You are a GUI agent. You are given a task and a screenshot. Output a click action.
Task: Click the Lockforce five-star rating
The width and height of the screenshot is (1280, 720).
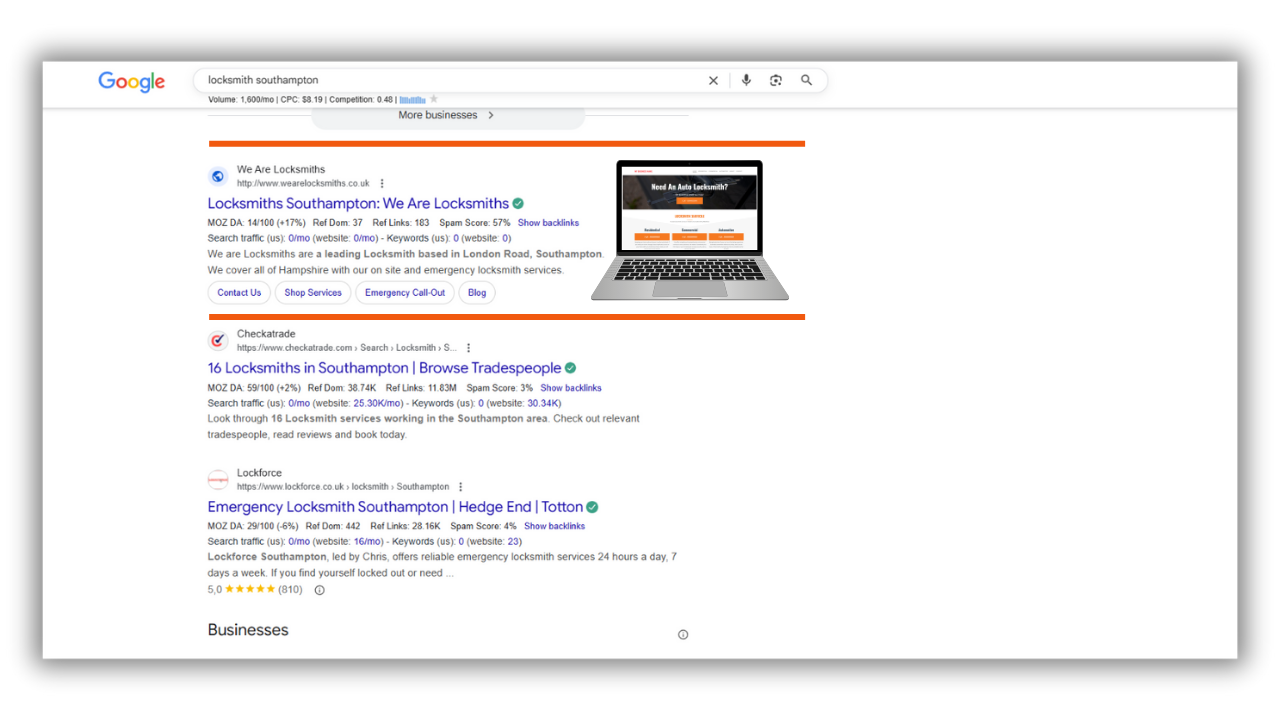tap(250, 590)
